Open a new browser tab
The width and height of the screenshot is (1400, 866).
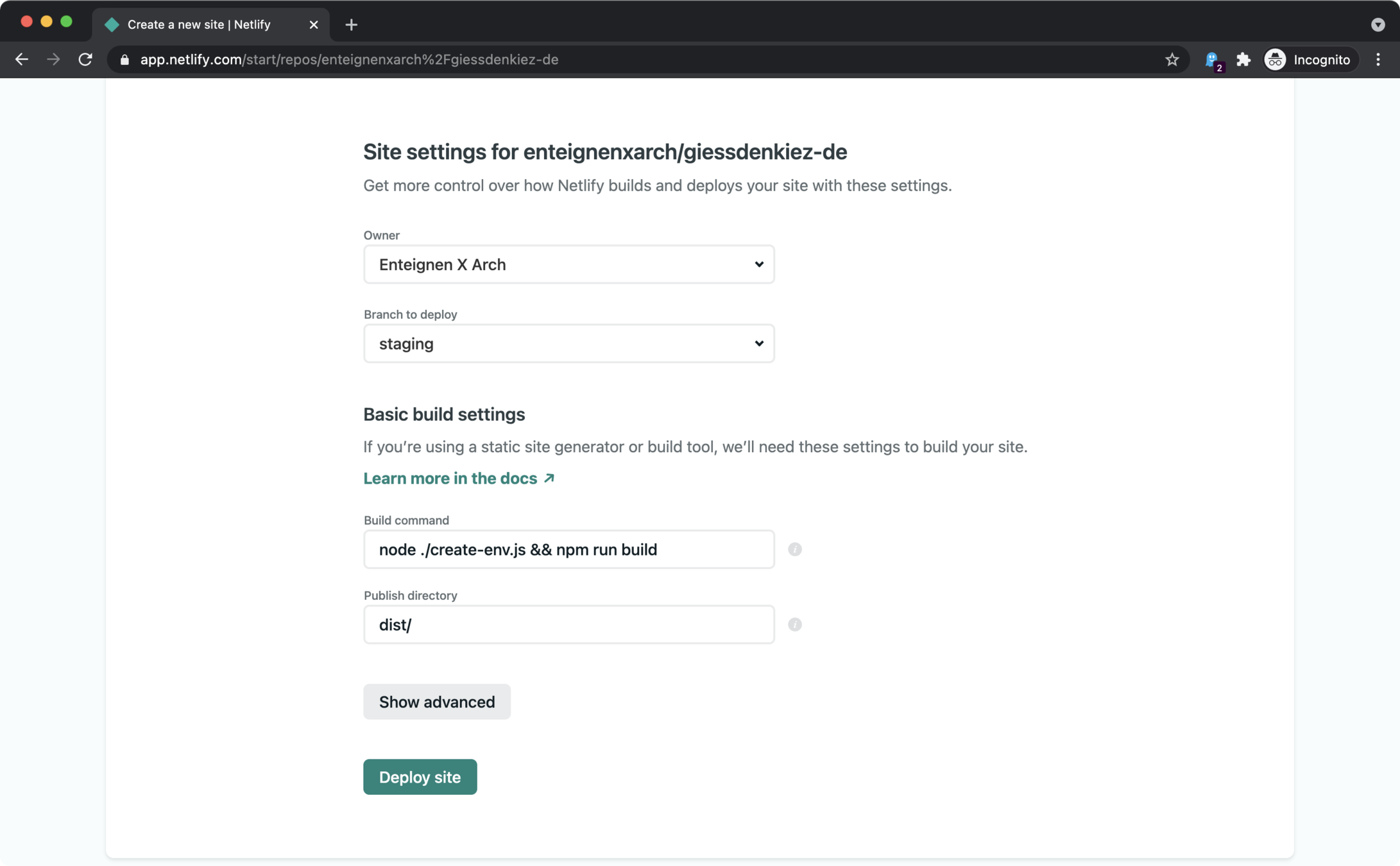click(x=351, y=24)
